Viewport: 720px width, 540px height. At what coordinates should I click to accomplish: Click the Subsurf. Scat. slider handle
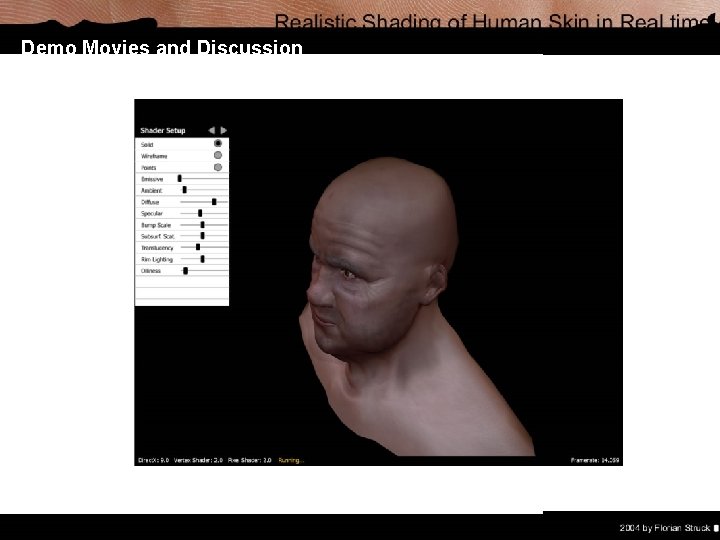202,236
